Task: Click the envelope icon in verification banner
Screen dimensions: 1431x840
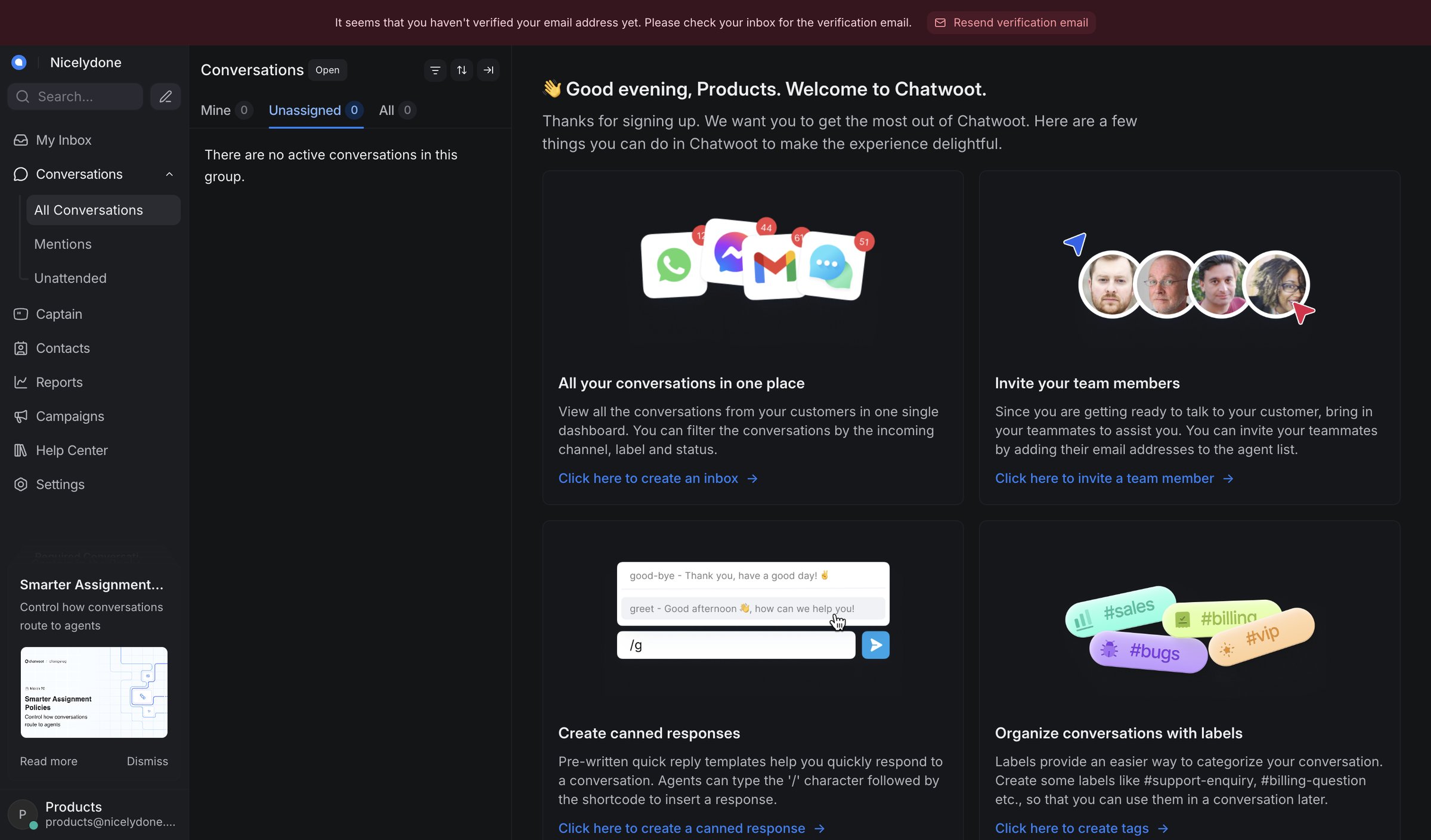Action: click(x=940, y=23)
